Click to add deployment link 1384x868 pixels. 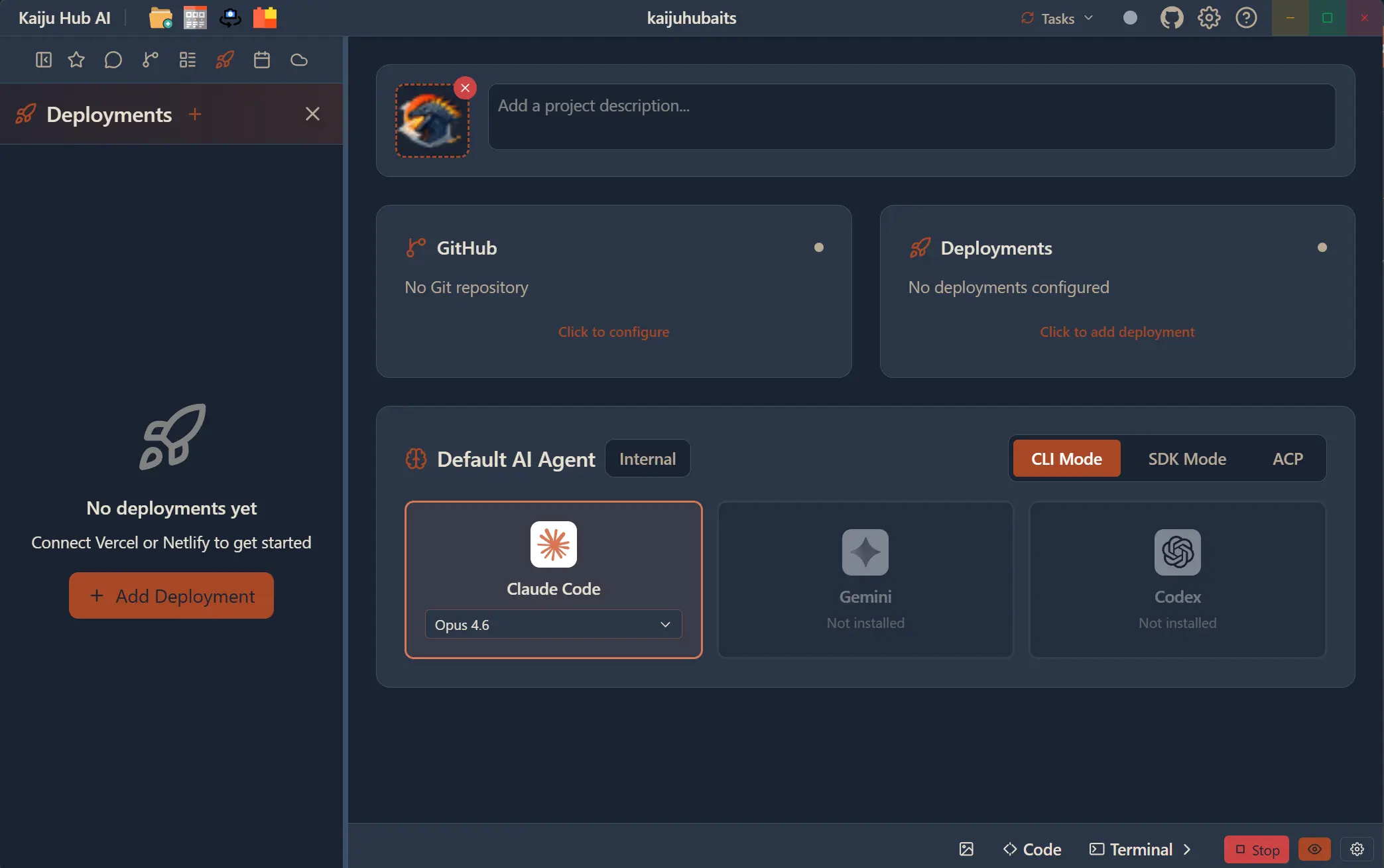1117,332
